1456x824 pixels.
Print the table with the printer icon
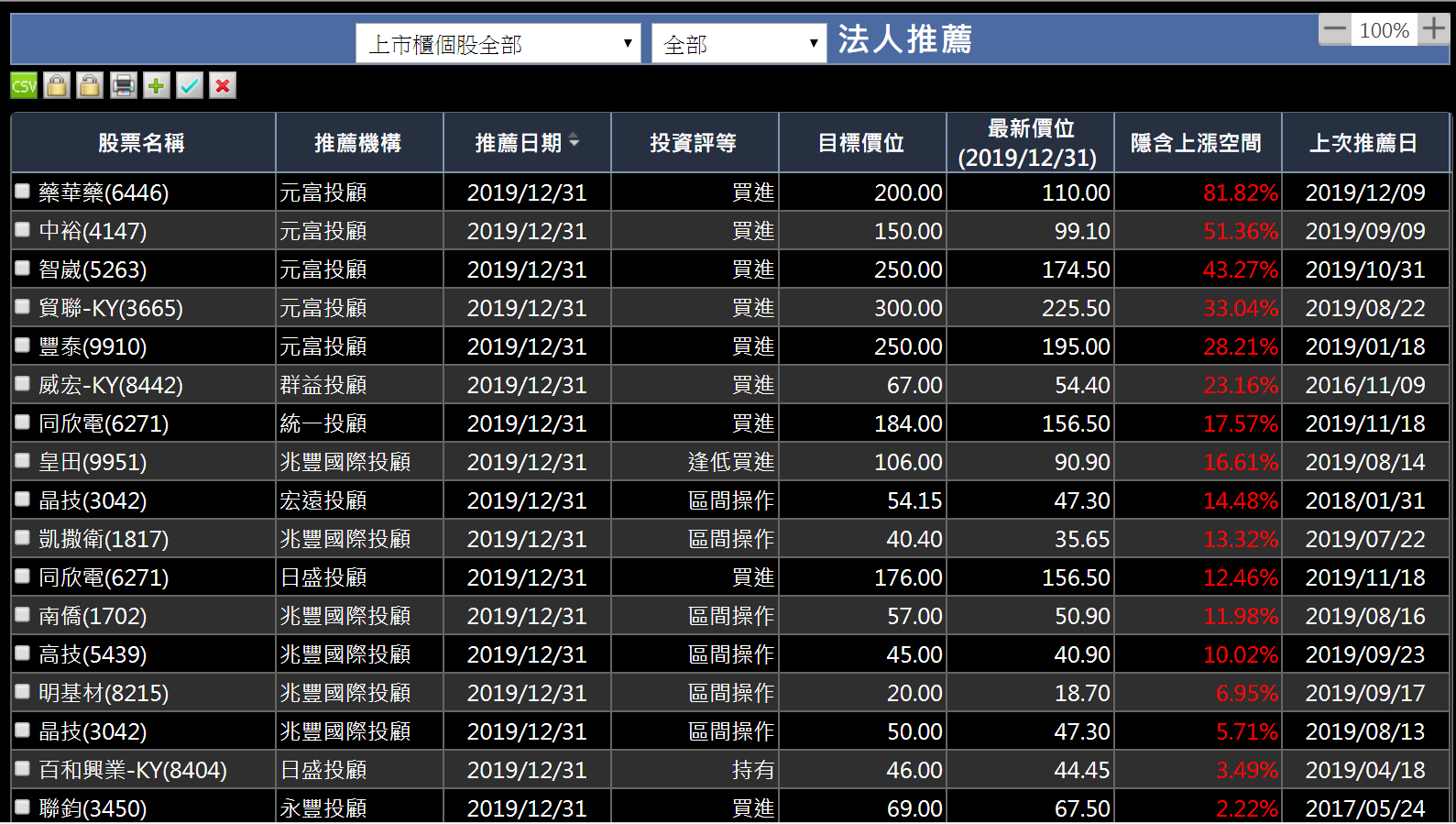click(123, 86)
